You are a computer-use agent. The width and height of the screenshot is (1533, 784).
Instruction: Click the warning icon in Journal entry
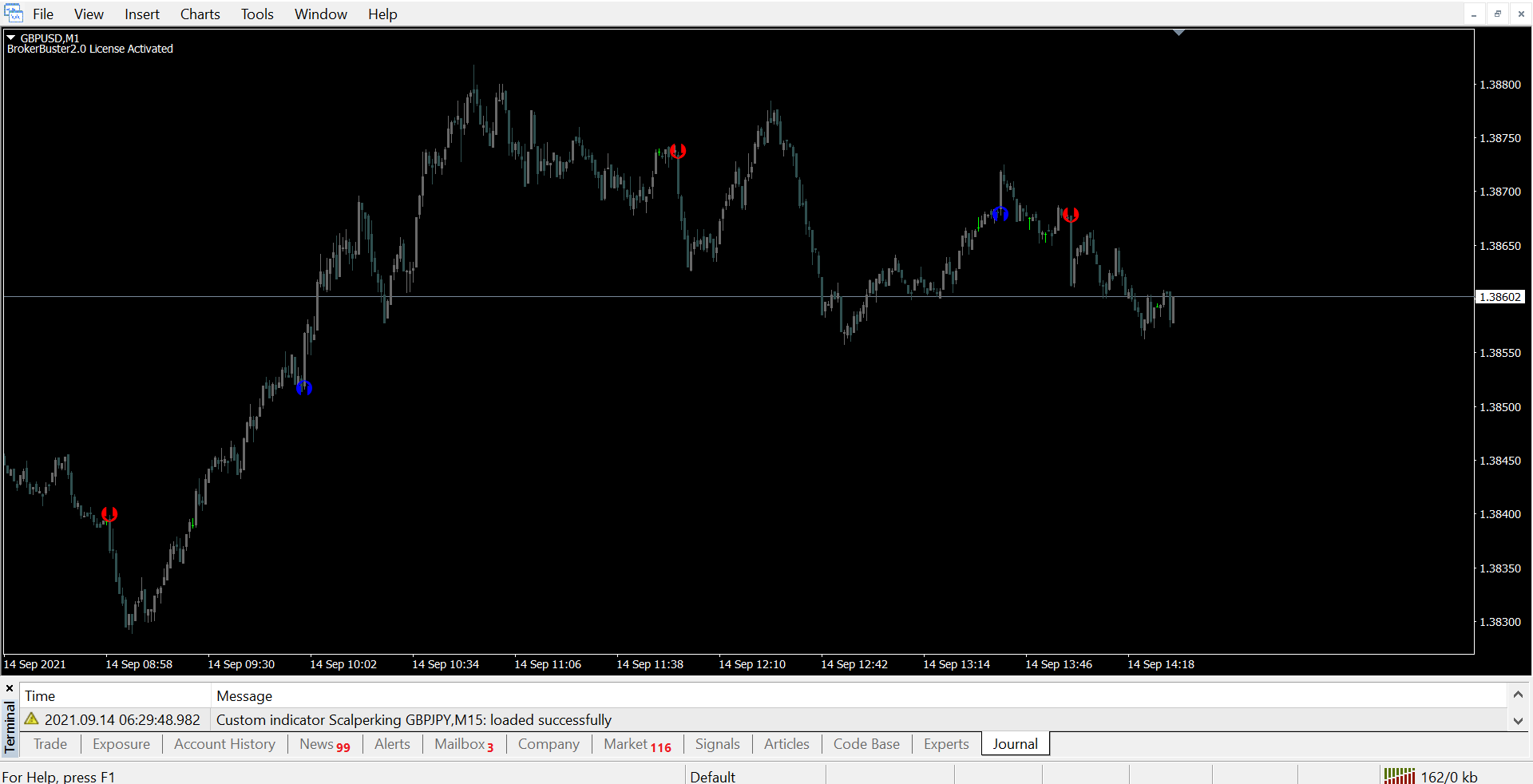pos(32,719)
